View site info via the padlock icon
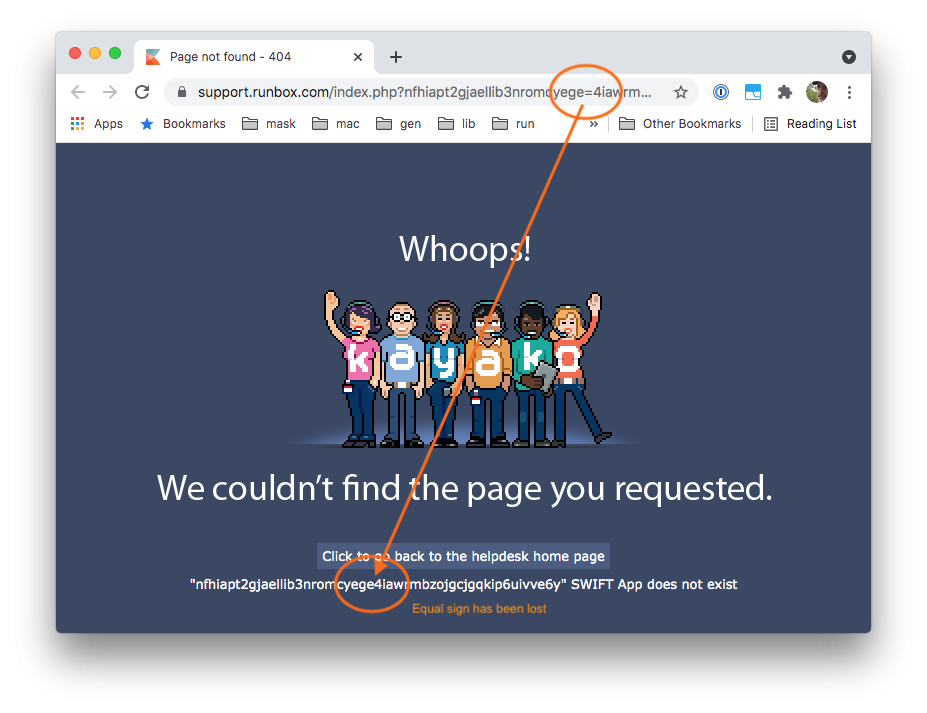 point(181,92)
